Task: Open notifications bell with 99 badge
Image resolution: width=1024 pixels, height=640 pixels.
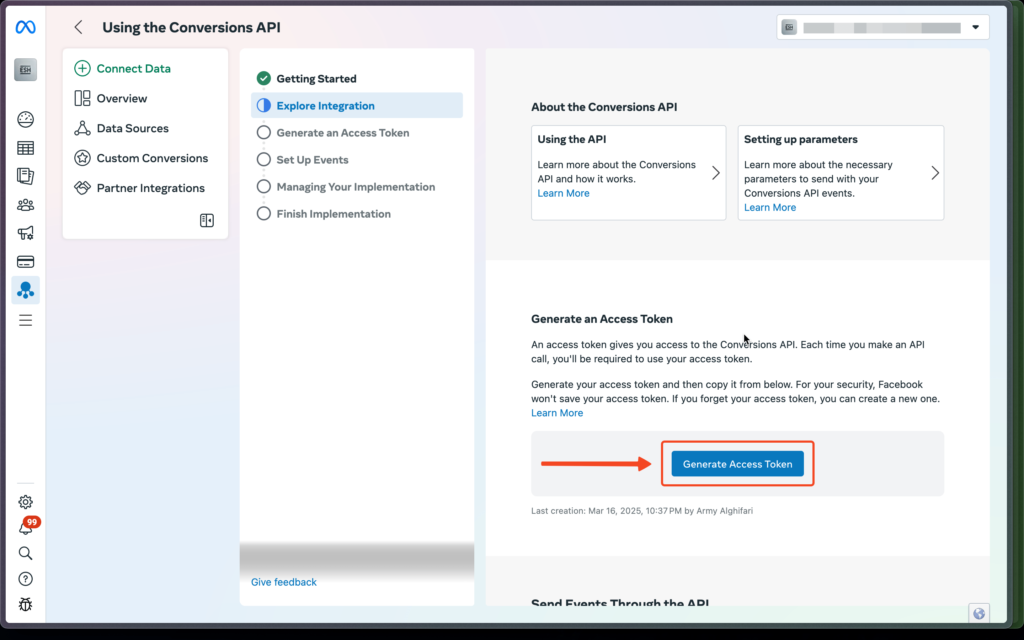Action: coord(26,527)
